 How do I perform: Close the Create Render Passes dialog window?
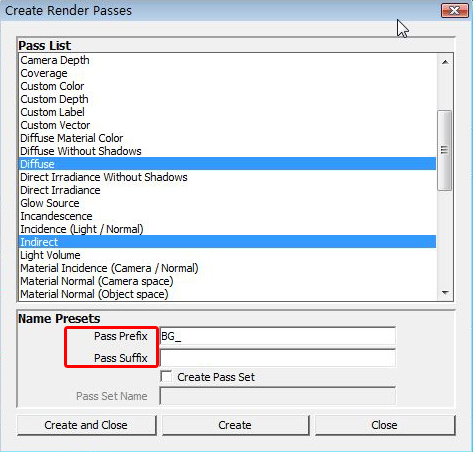[x=454, y=11]
